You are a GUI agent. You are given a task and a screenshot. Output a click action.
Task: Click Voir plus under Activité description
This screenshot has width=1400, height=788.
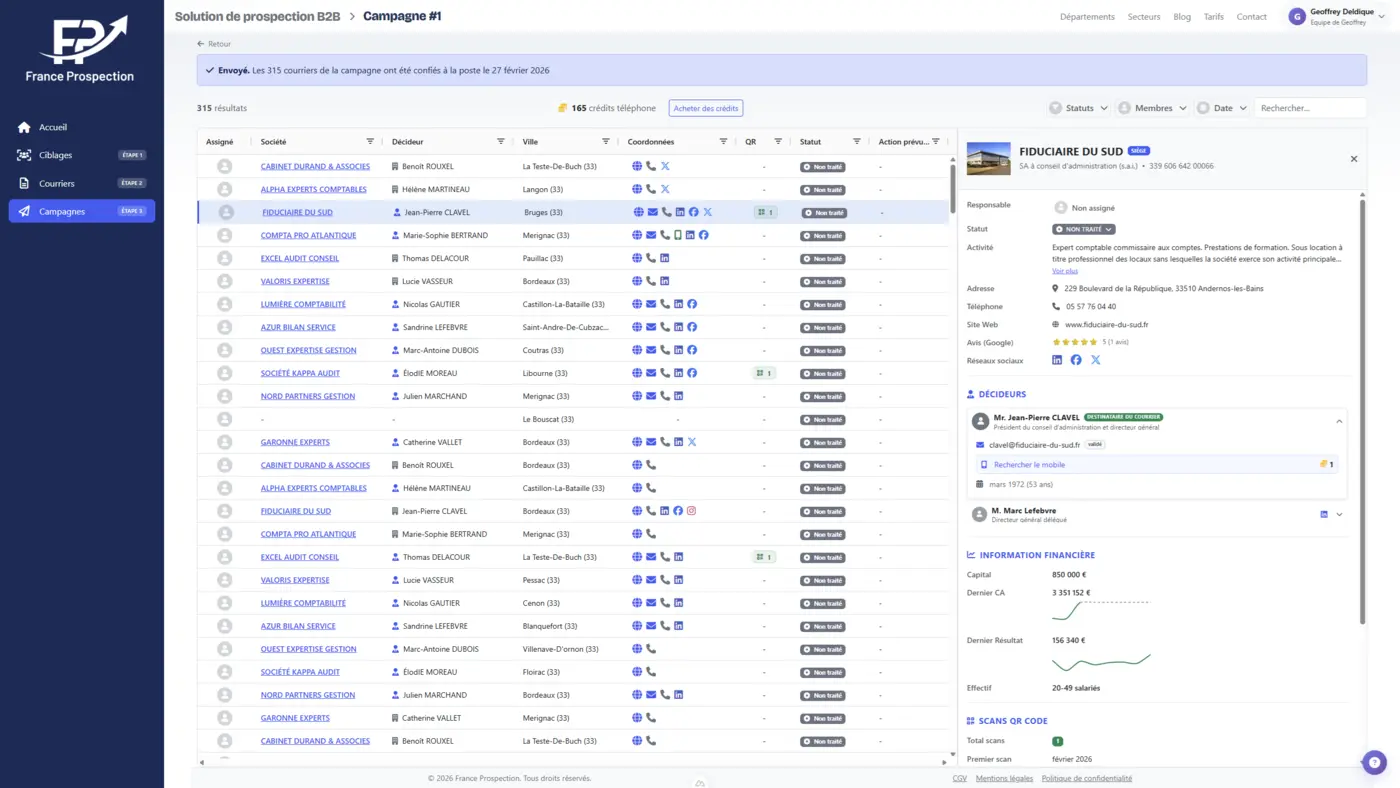[x=1064, y=271]
